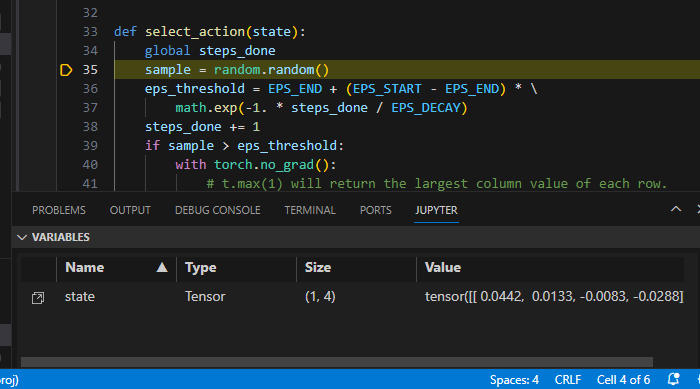Click the horizontal scrollbar of variables table
The image size is (700, 389).
pyautogui.click(x=337, y=362)
